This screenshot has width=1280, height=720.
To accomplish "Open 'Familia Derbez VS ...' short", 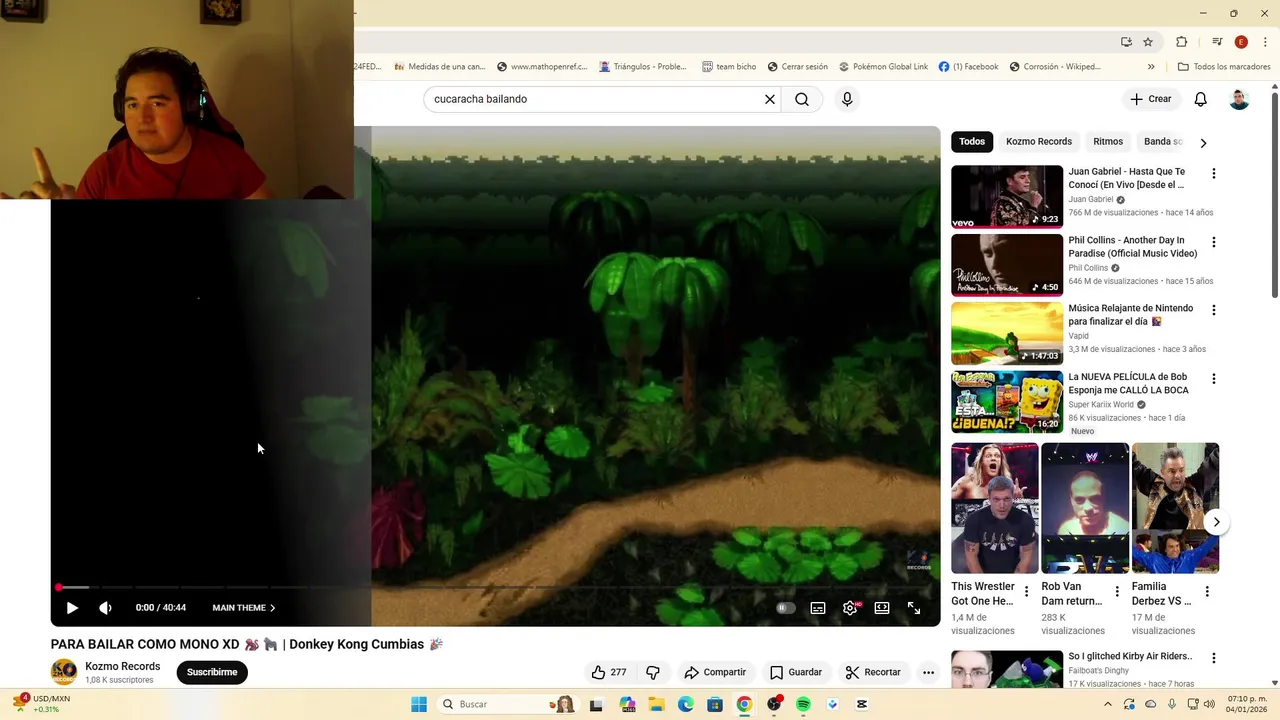I will [x=1175, y=508].
